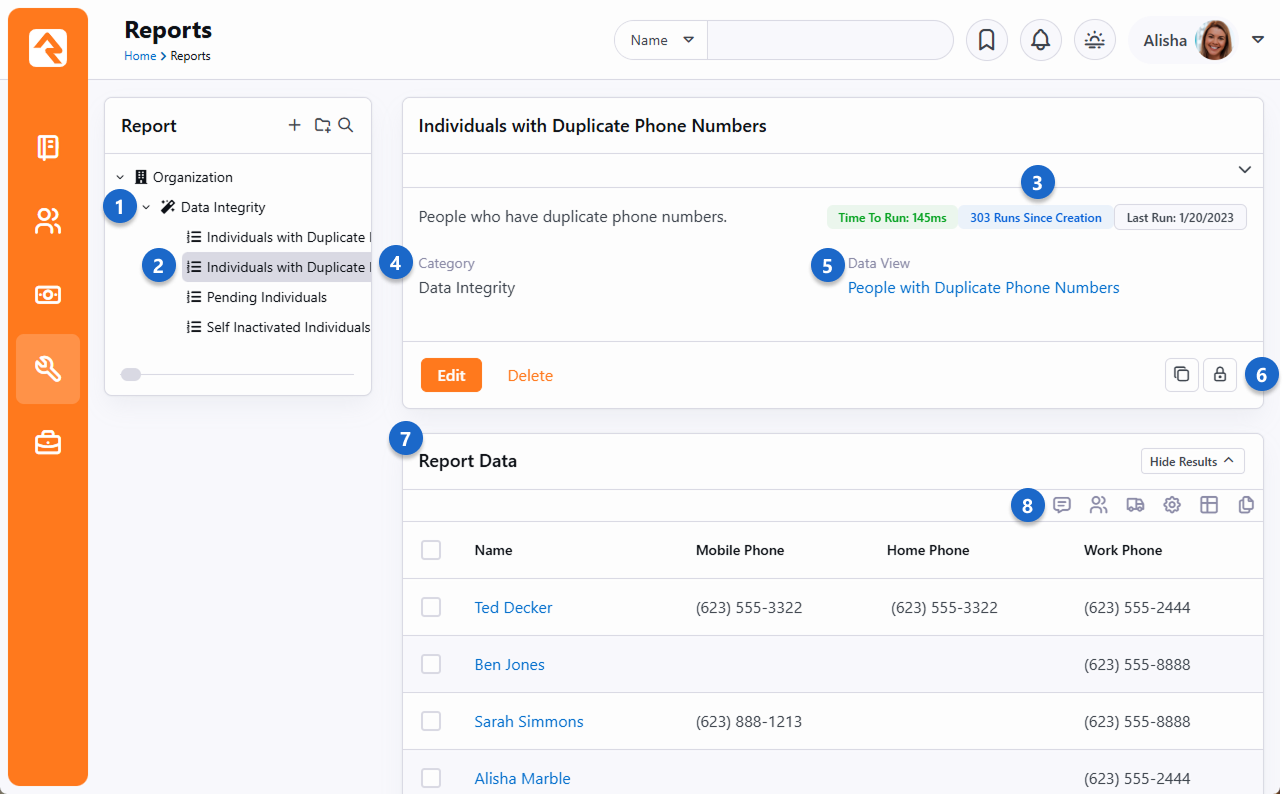Open People with Duplicate Phone Numbers link

pyautogui.click(x=983, y=288)
